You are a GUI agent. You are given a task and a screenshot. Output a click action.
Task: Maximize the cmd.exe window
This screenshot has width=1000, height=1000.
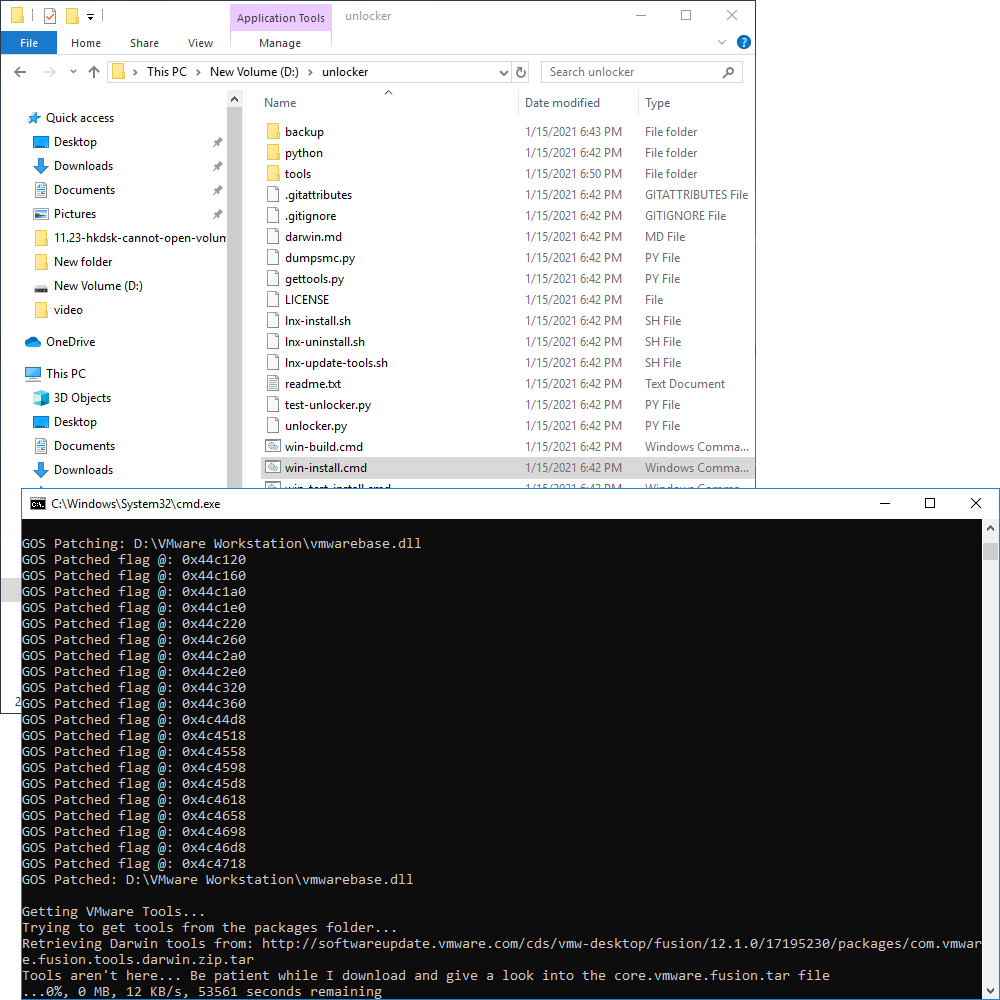pyautogui.click(x=930, y=503)
